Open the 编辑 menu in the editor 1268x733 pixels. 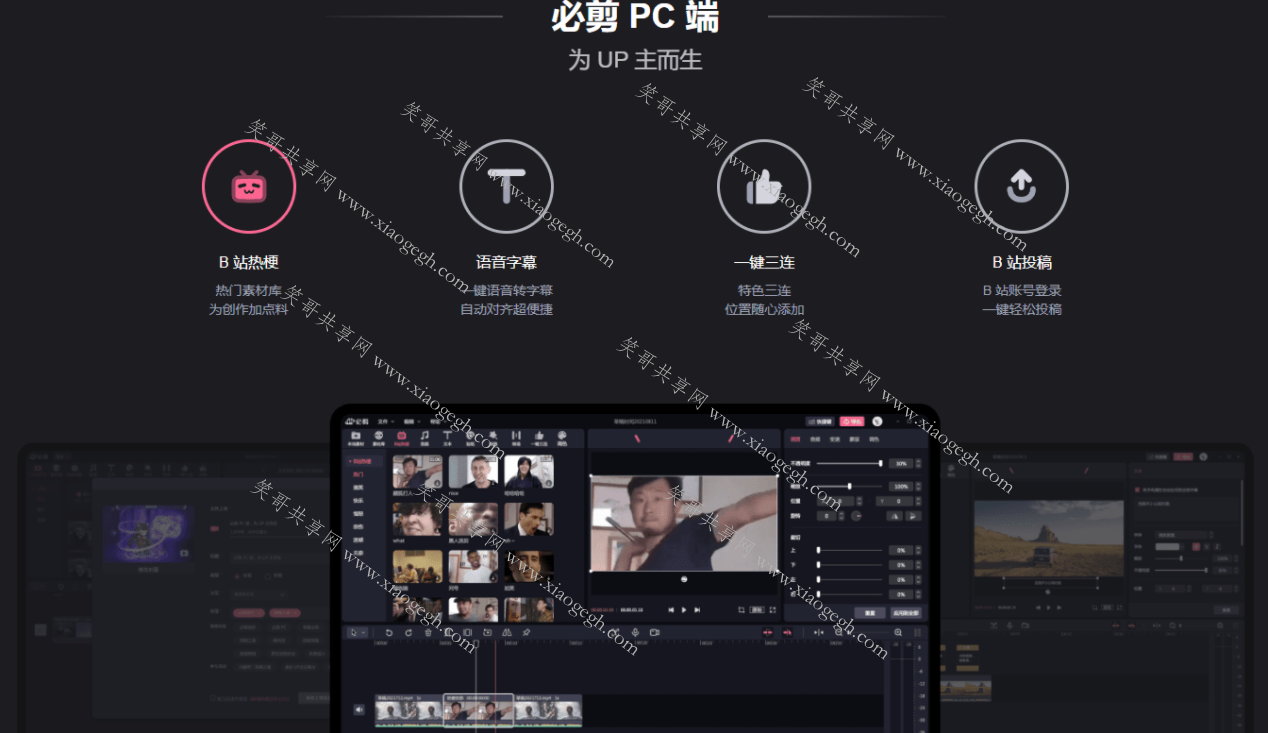(x=410, y=422)
